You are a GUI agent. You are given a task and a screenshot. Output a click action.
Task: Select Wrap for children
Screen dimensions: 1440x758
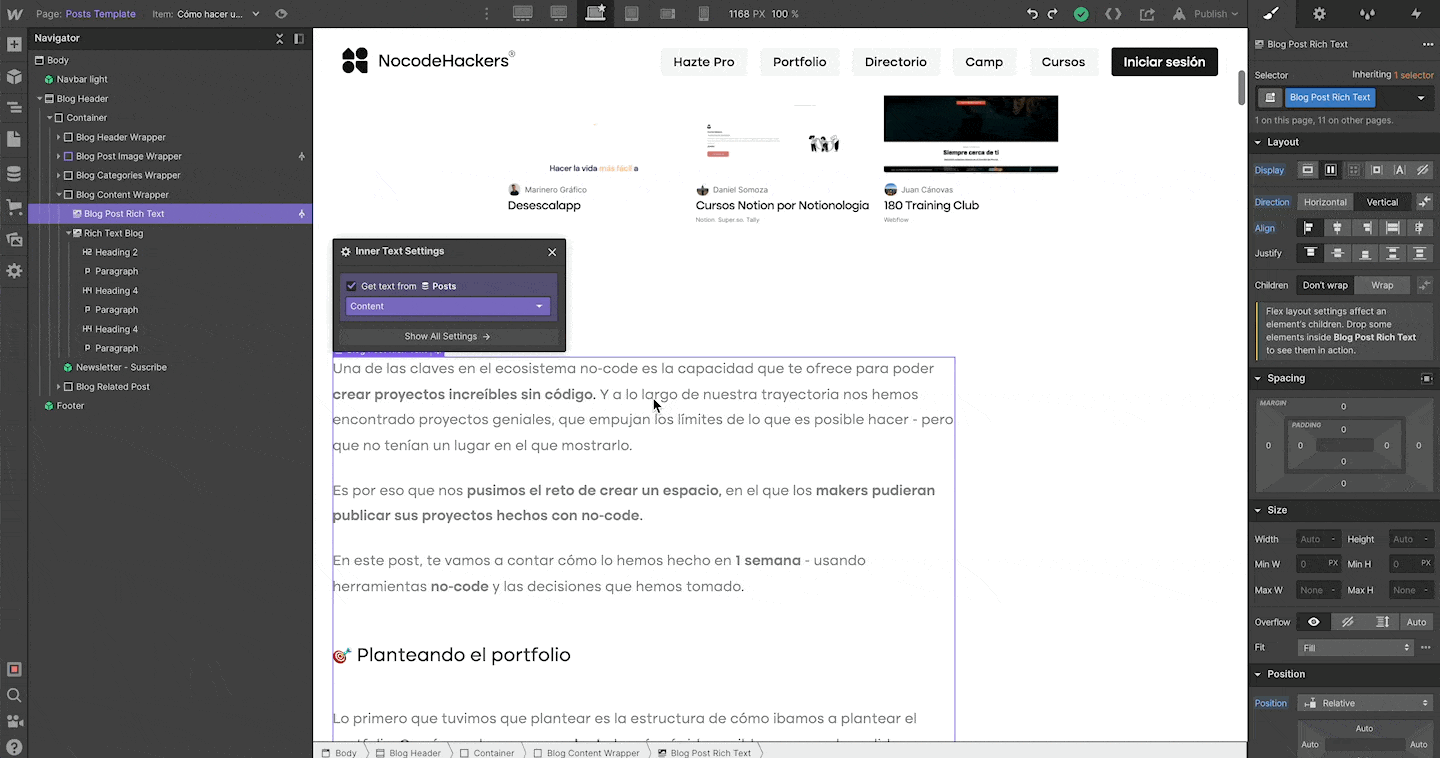pos(1381,285)
